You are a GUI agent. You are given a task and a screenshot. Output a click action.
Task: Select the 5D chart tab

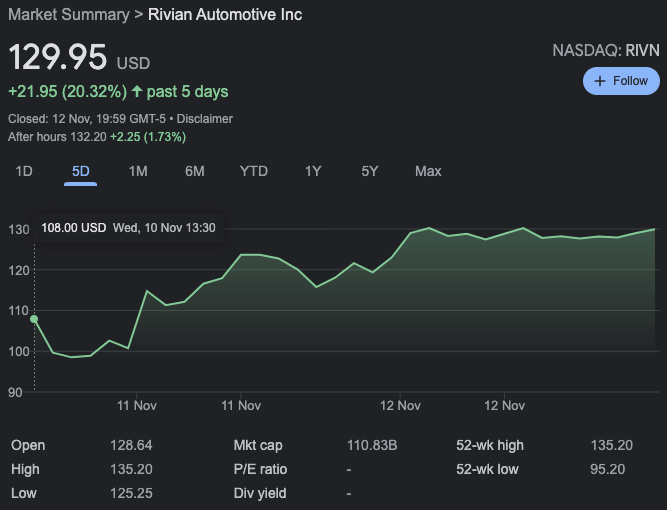pyautogui.click(x=81, y=171)
